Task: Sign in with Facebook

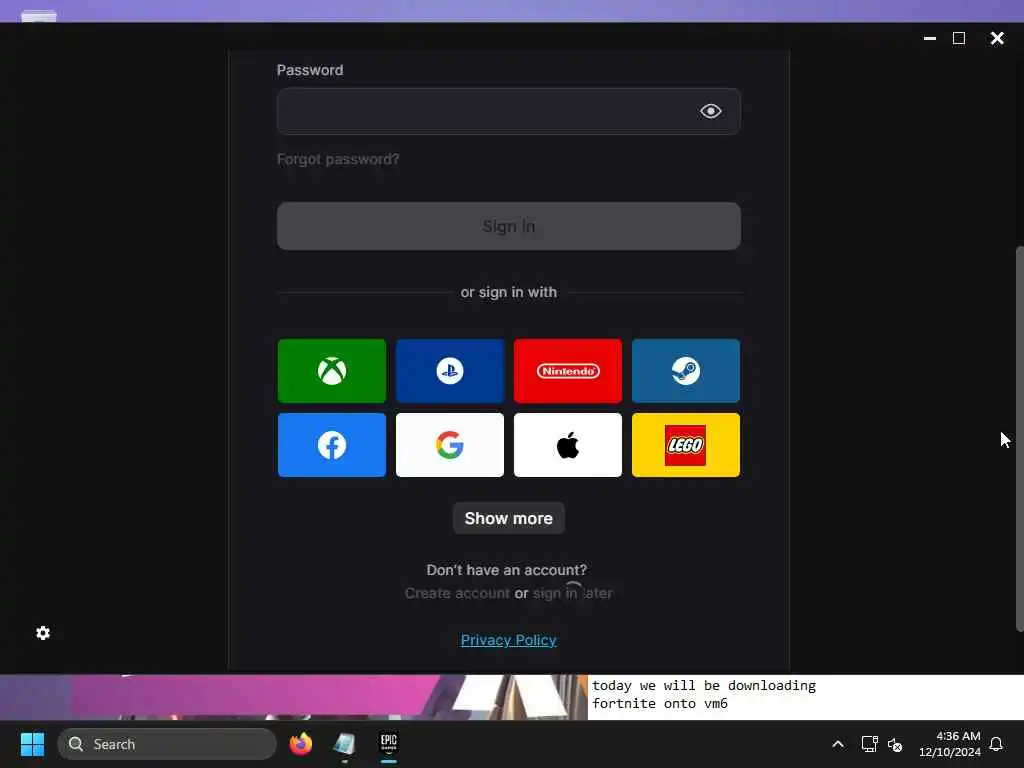Action: 332,445
